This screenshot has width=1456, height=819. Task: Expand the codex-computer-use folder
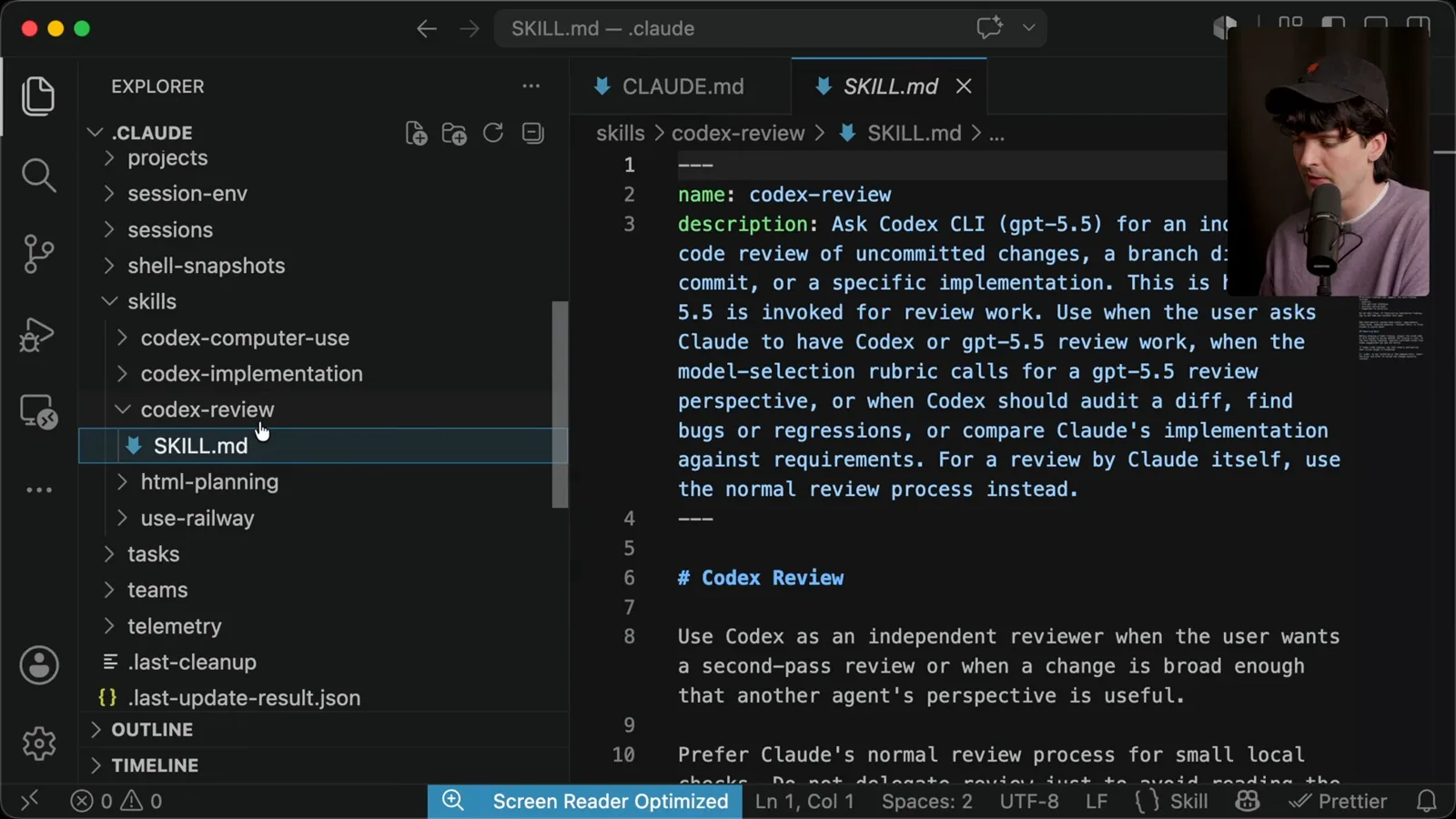[122, 338]
